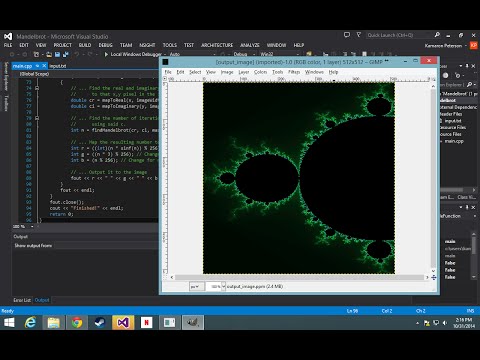480x360 pixels.
Task: Open the BUILD menu in Visual Studio
Action: 85,45
